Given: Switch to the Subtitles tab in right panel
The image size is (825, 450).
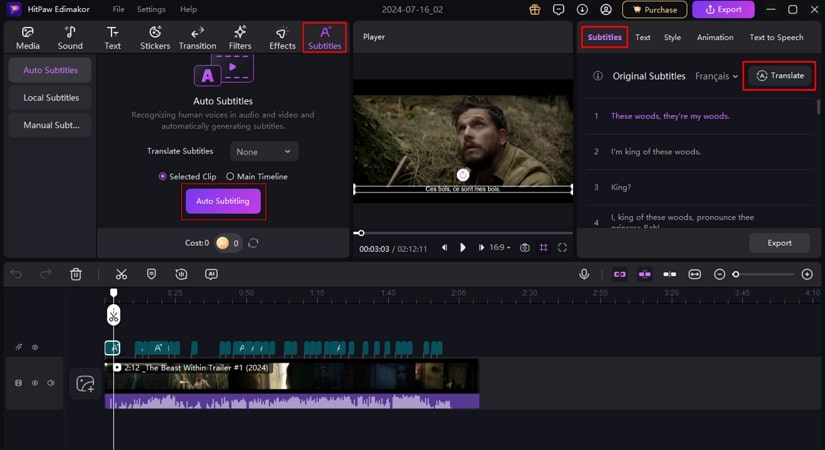Looking at the screenshot, I should [x=605, y=37].
